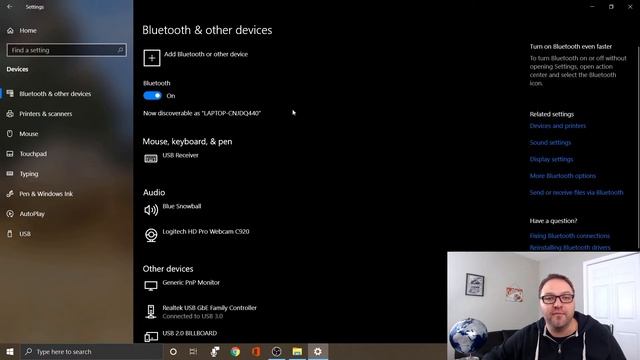Select the Blue Snowball audio device

pos(182,207)
